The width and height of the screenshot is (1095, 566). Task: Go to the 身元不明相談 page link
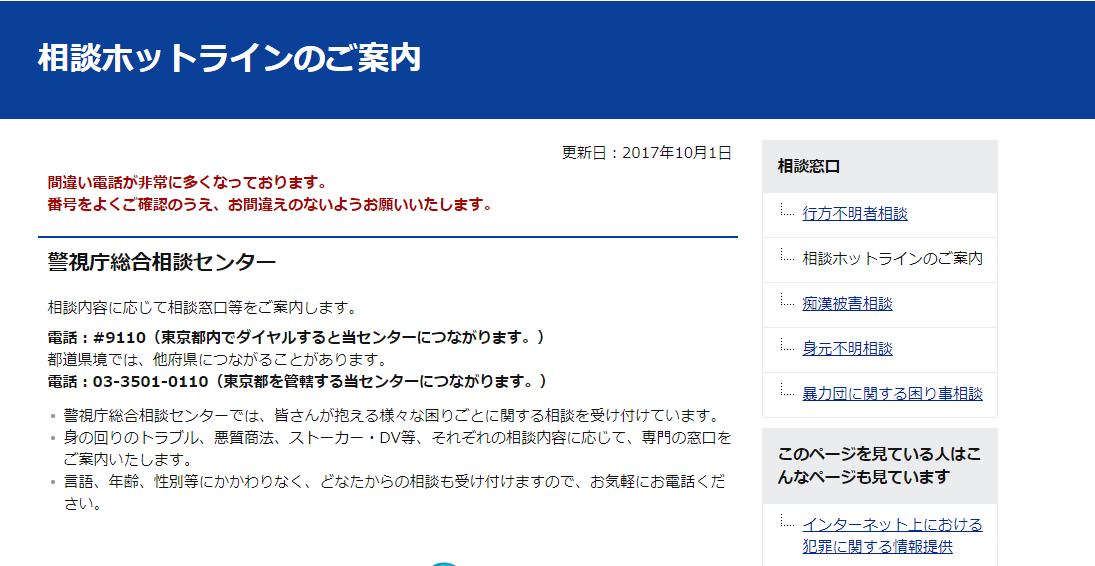847,348
